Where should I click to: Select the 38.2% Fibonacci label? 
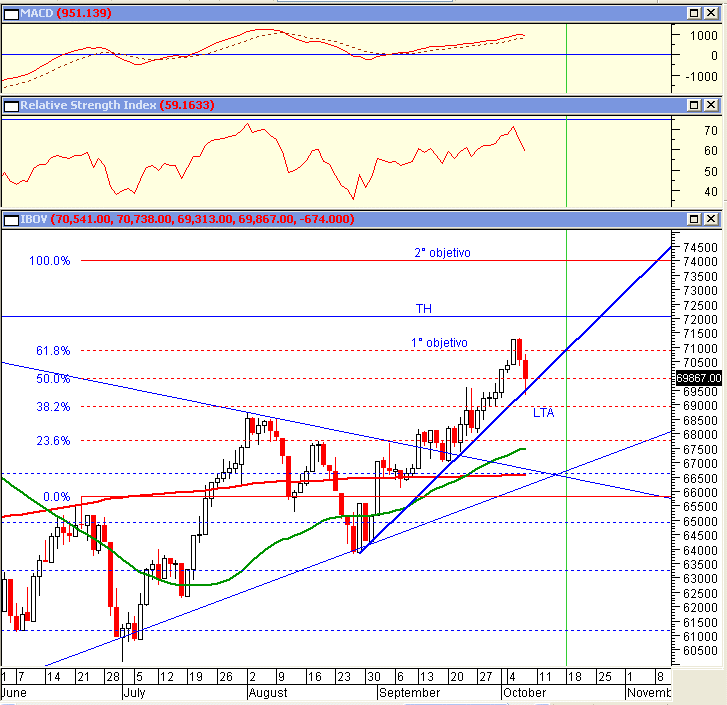53,406
